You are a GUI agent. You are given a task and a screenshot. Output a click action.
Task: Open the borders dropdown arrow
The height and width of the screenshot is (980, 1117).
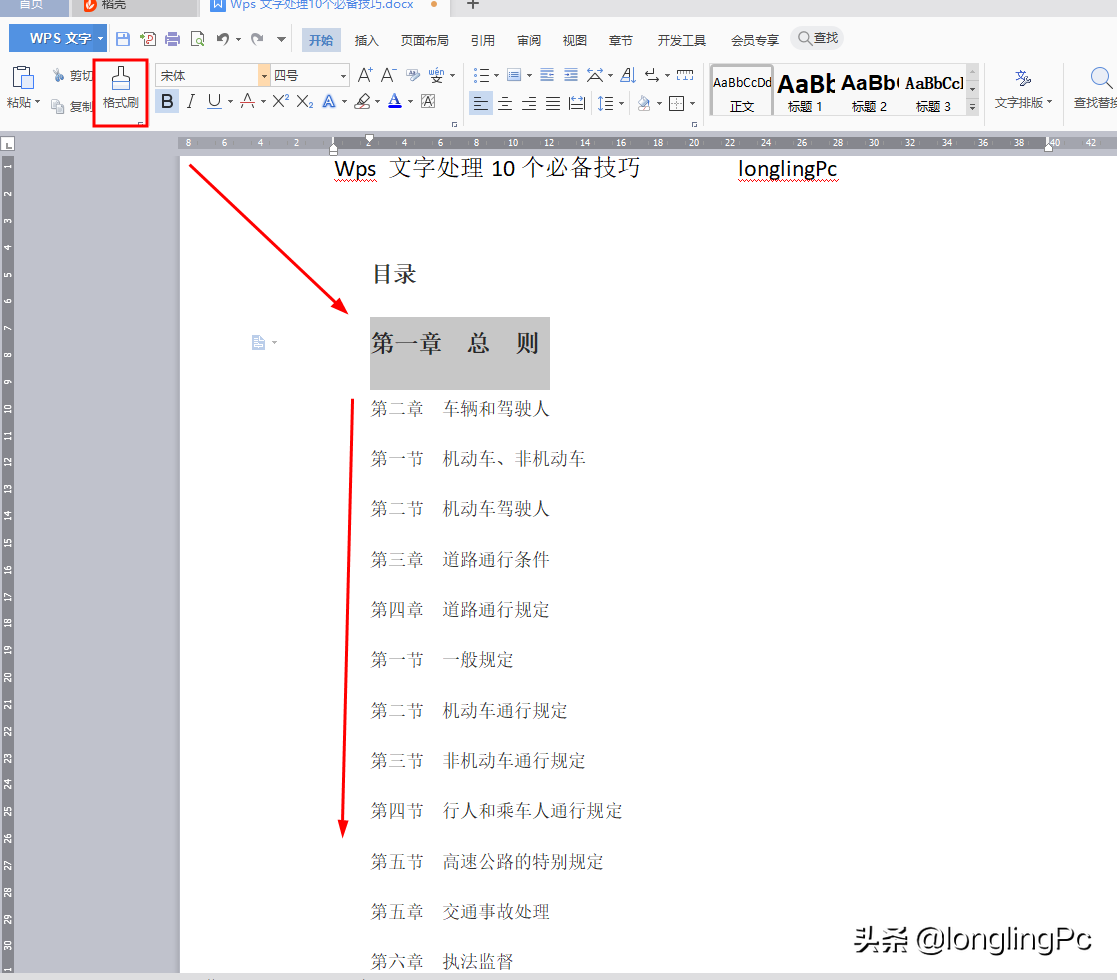point(692,104)
